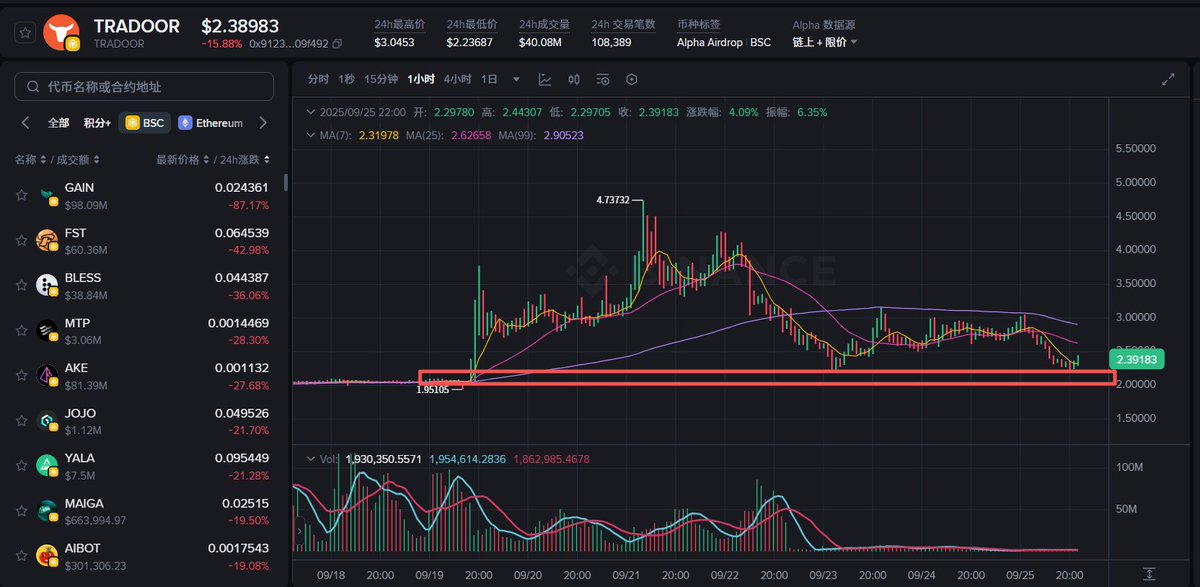Viewport: 1200px width, 587px height.
Task: Click the hexagon icon in chart toolbar
Action: [632, 79]
